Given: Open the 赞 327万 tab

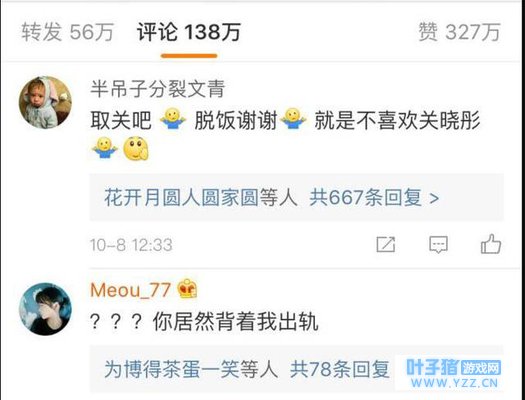Looking at the screenshot, I should tap(459, 32).
